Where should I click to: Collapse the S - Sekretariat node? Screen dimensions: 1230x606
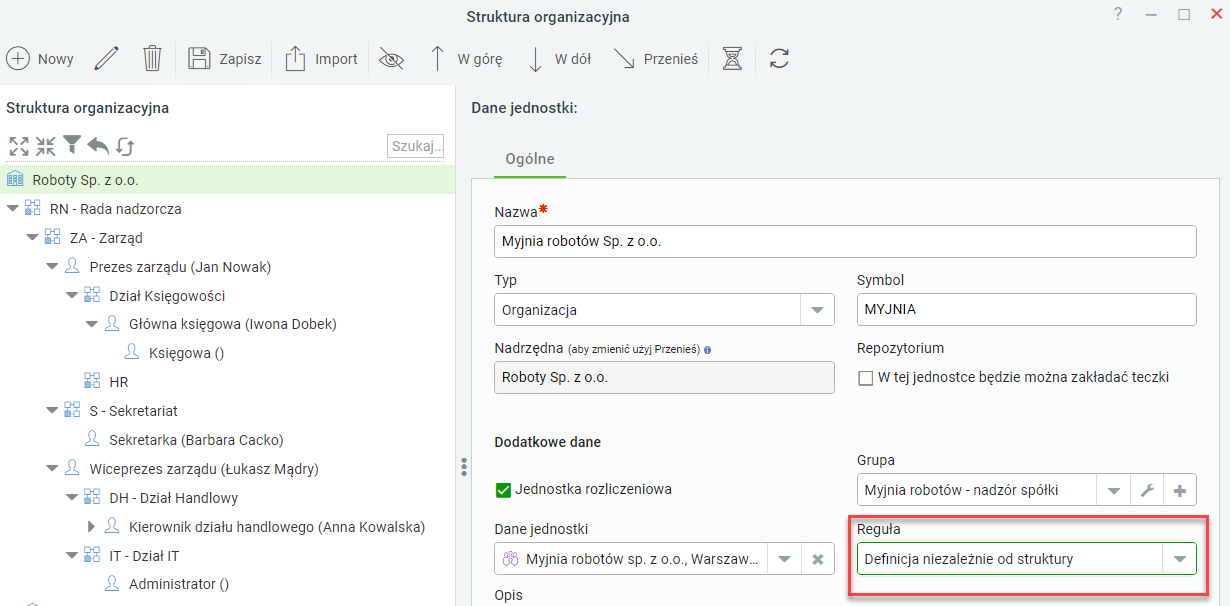[52, 411]
